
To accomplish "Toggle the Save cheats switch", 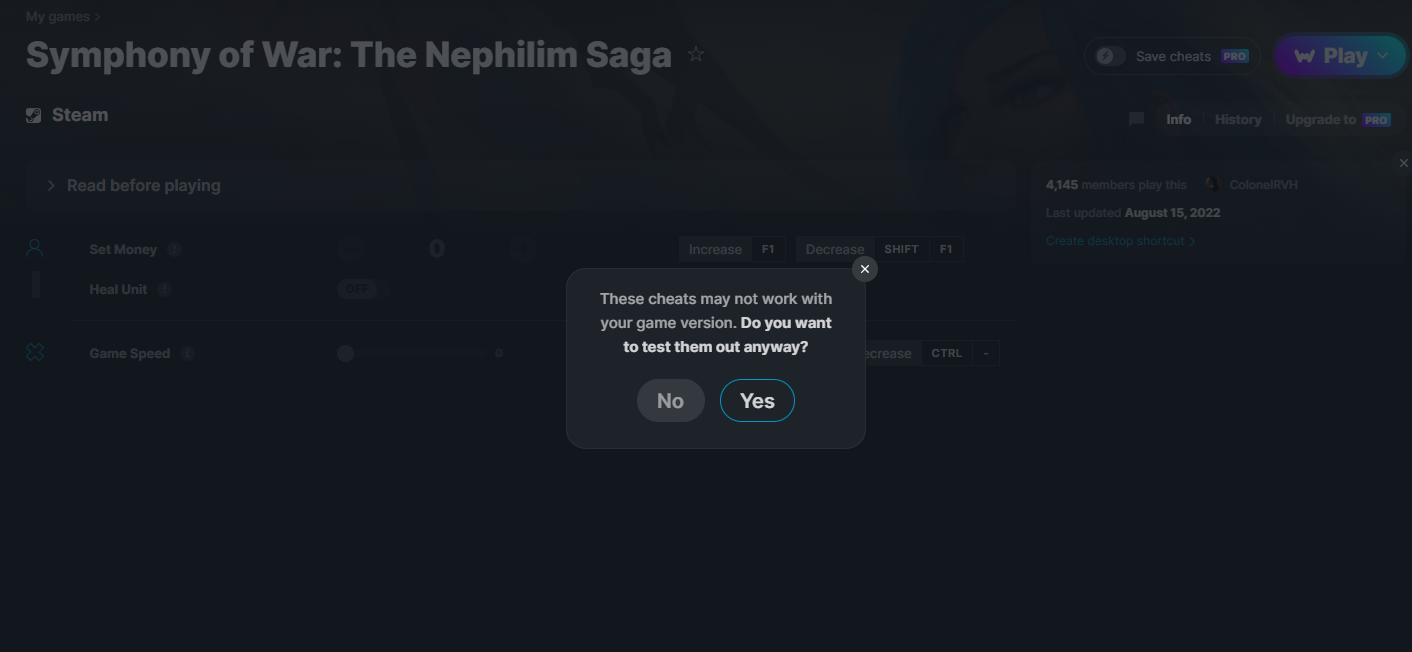I will [x=1110, y=56].
